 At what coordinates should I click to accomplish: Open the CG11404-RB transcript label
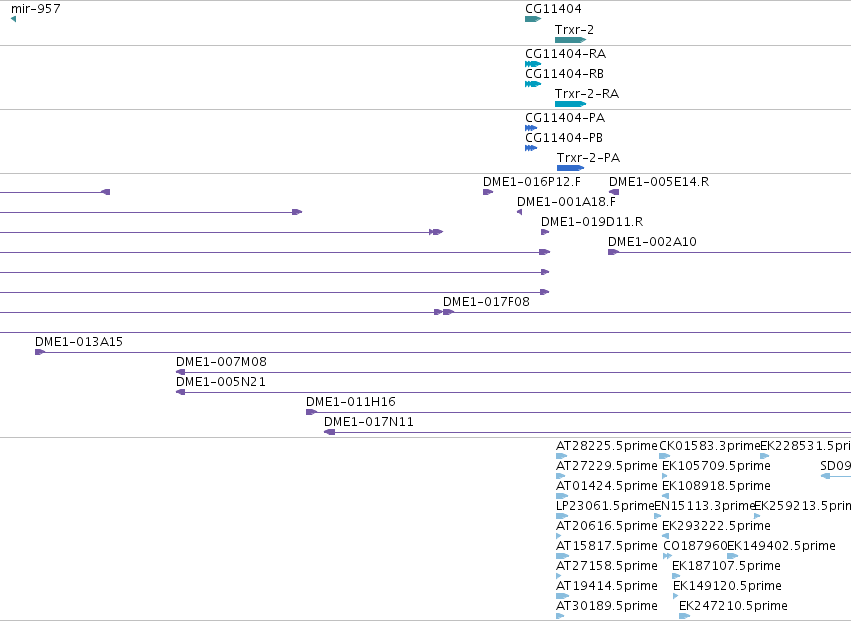(x=564, y=74)
